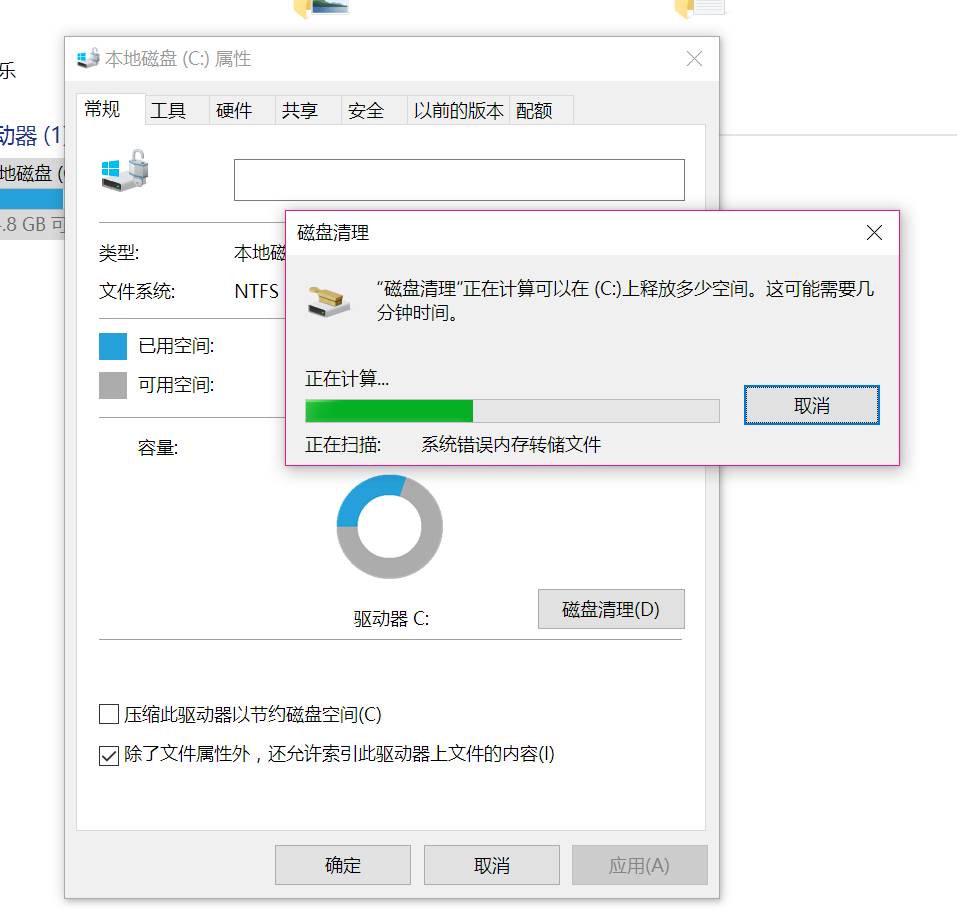Enable compress this drive checkbox
This screenshot has height=909, width=957.
[109, 714]
